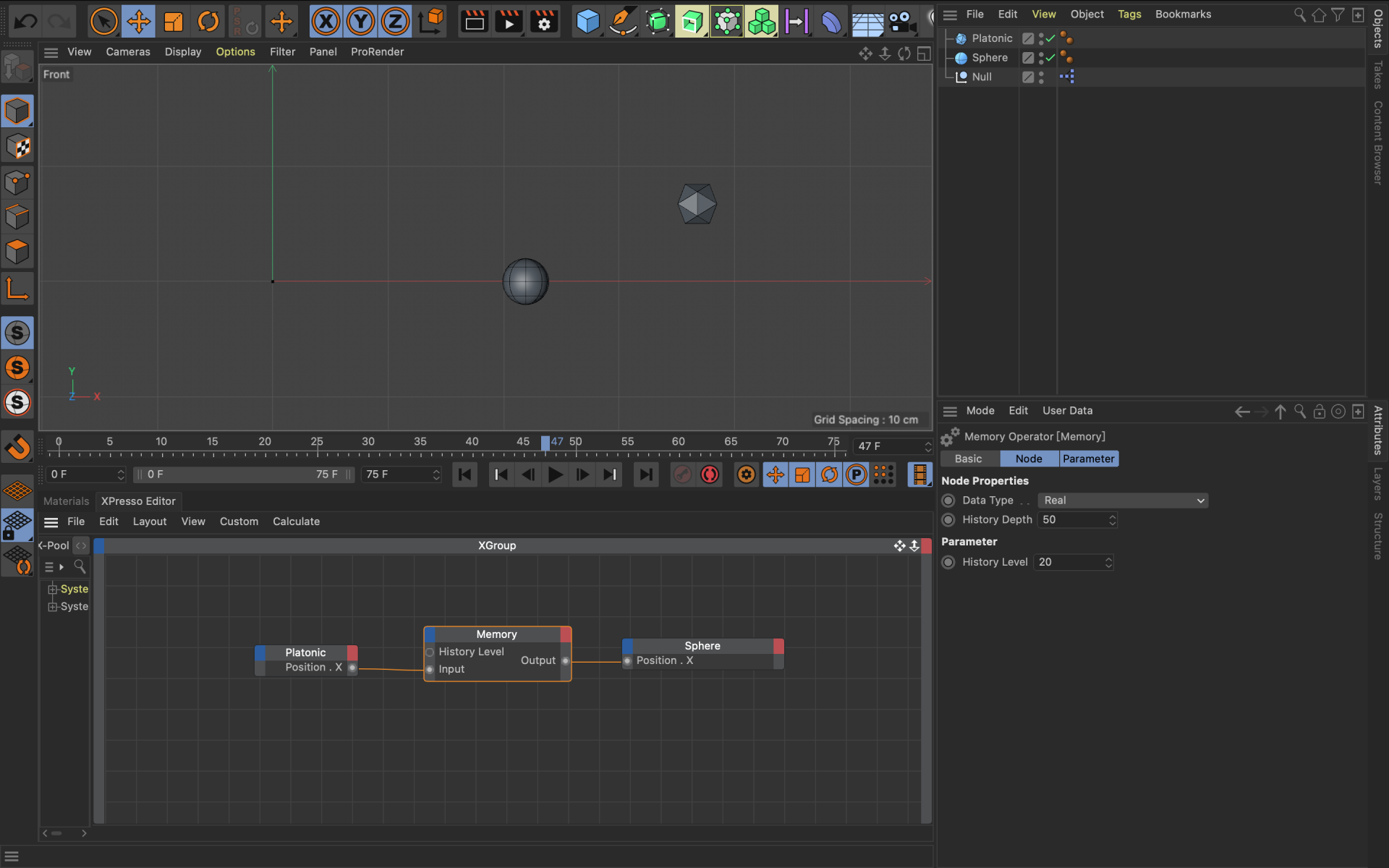Click the Sphere node blue input corner

(x=628, y=646)
